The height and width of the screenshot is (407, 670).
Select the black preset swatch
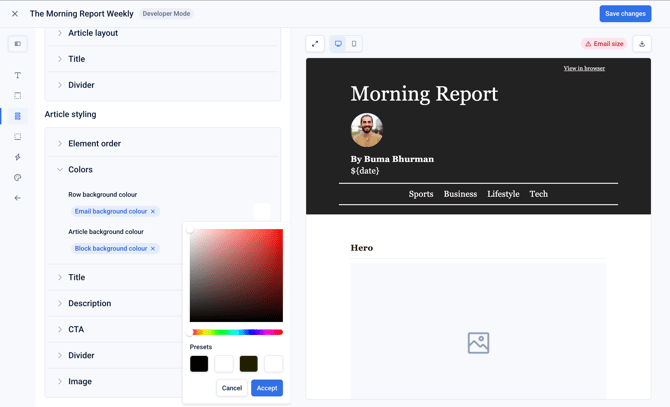199,364
